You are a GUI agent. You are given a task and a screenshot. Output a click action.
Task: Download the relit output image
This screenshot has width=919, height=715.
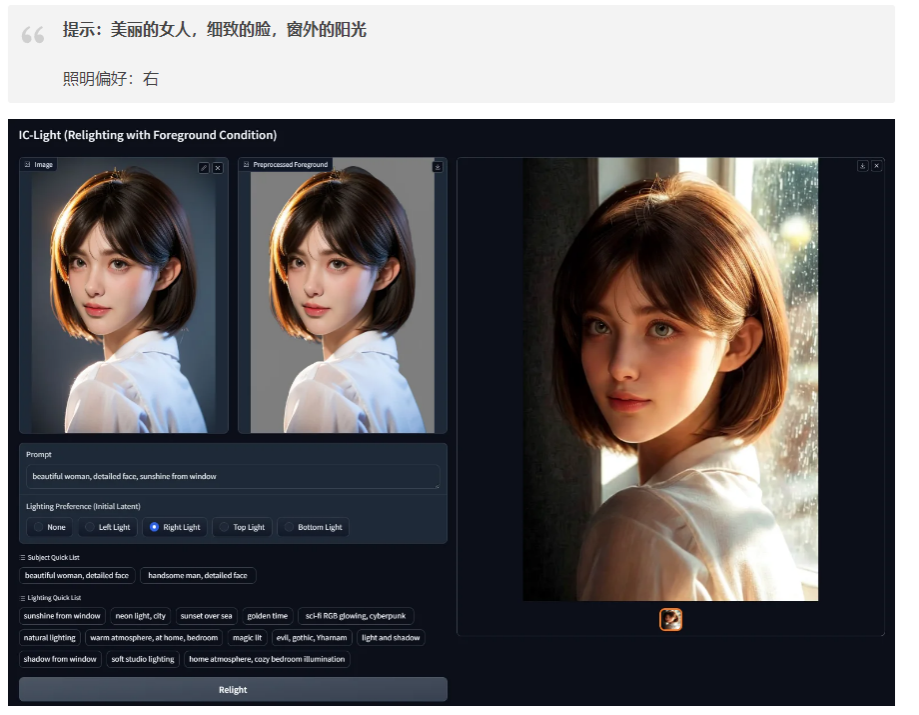pos(862,166)
